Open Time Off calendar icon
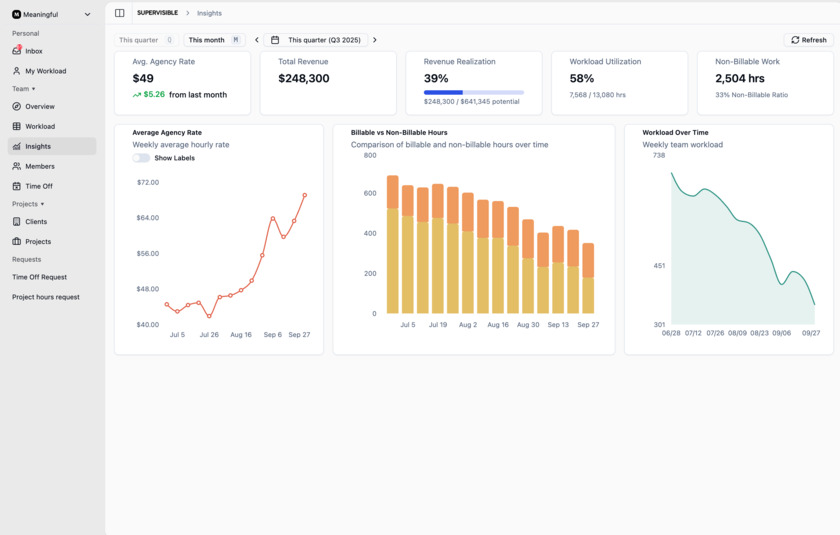 click(x=17, y=186)
